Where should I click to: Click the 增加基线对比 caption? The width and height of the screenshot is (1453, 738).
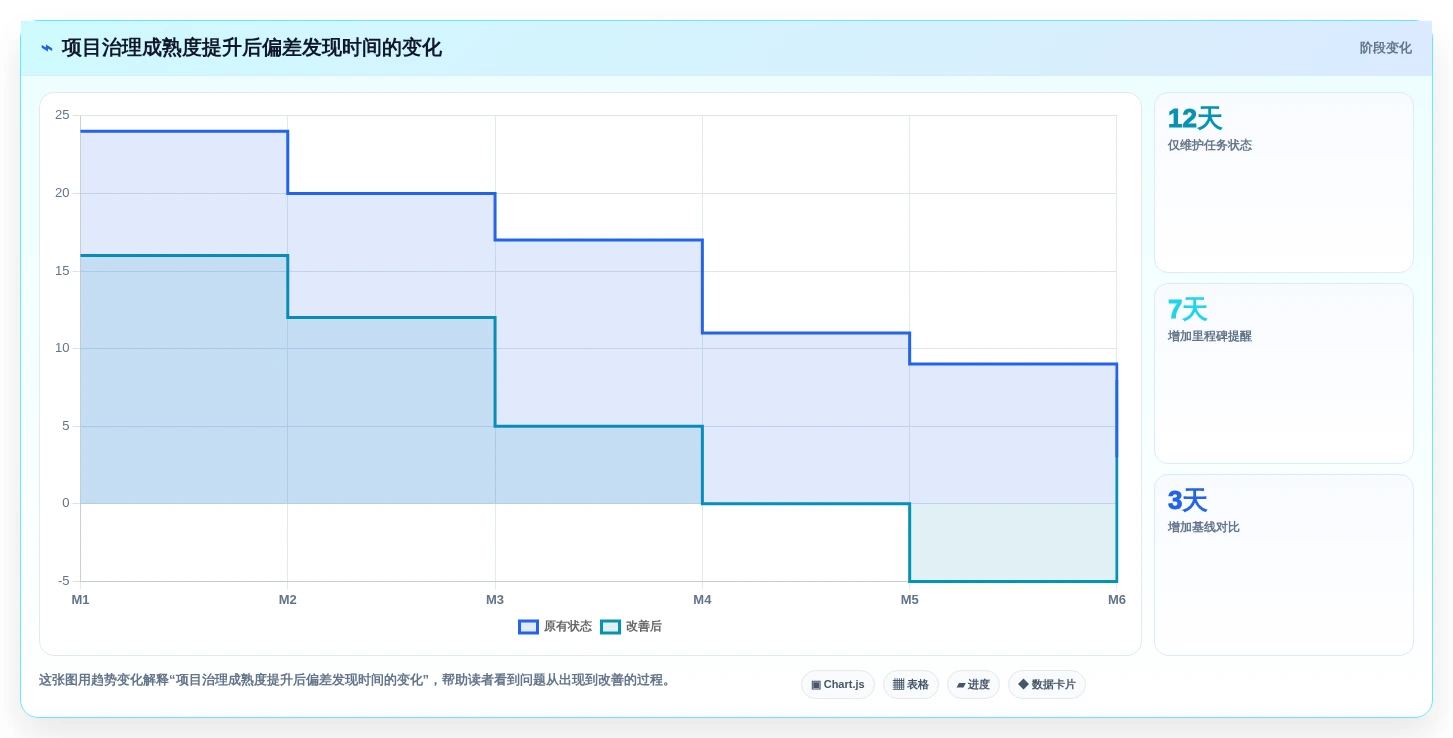coord(1204,527)
